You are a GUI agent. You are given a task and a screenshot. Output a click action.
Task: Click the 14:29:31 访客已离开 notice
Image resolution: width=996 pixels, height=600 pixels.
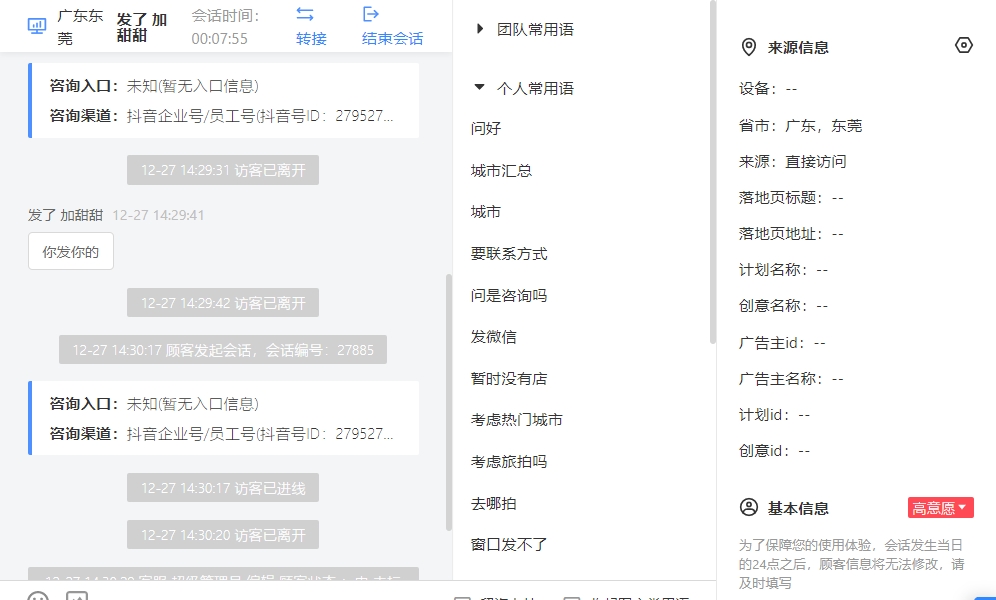223,170
